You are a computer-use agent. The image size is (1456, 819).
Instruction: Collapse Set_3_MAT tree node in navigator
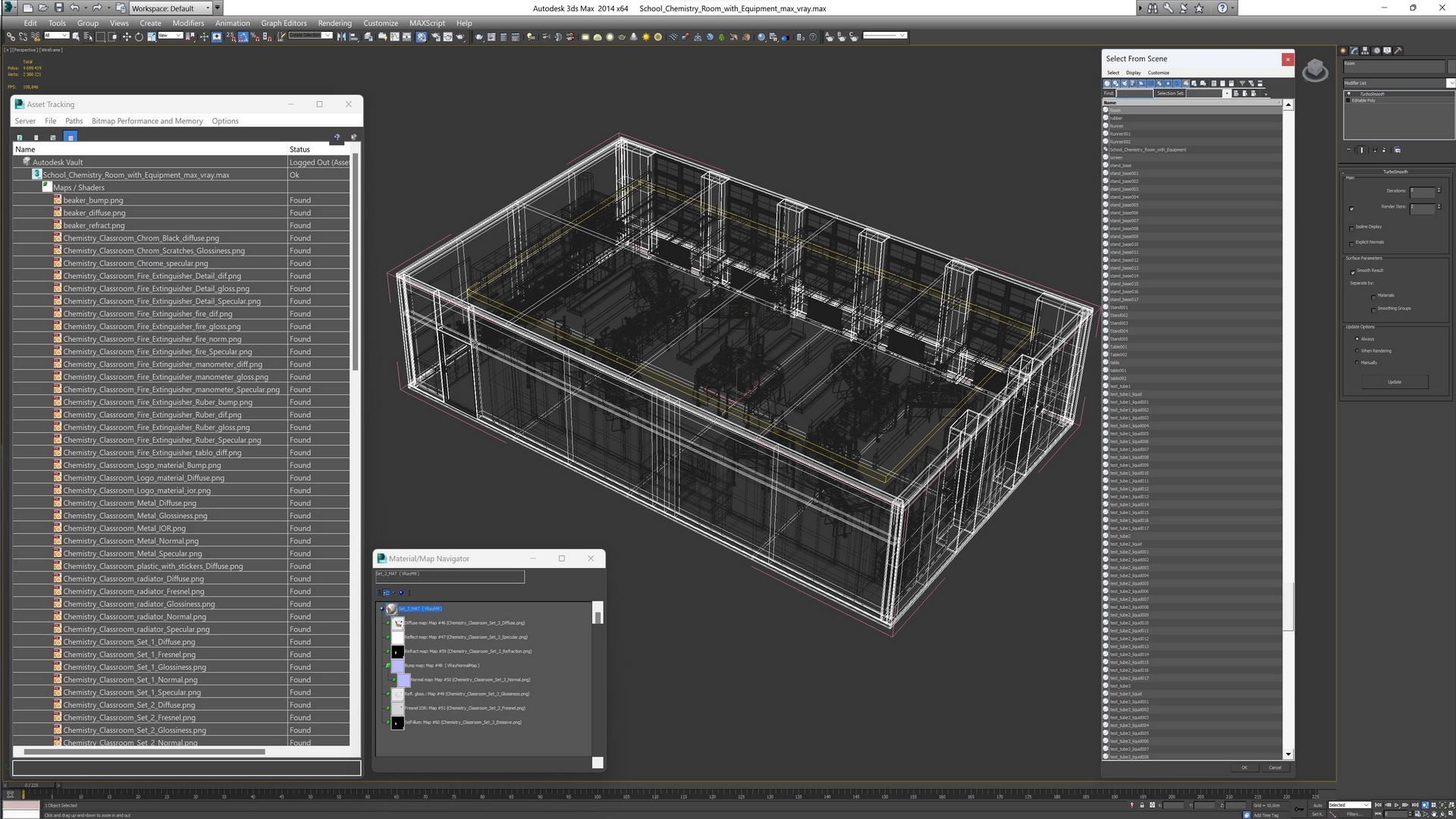pyautogui.click(x=381, y=609)
